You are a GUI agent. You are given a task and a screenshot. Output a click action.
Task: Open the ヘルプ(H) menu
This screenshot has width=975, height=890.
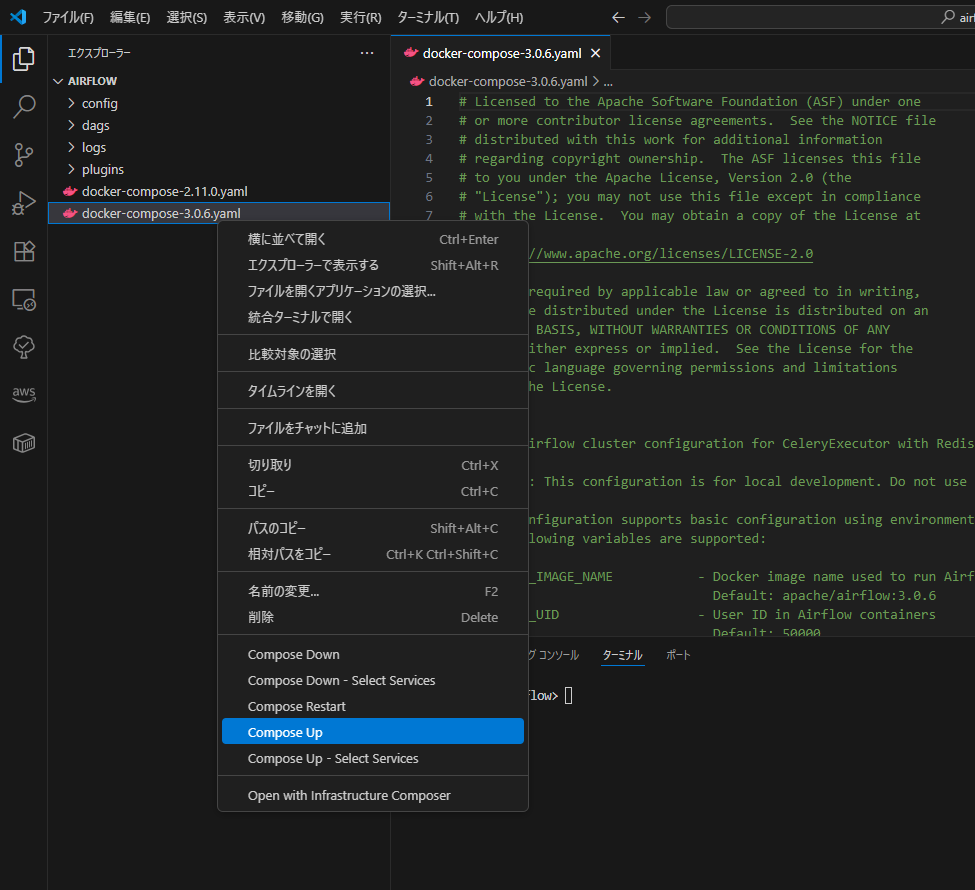click(x=499, y=17)
